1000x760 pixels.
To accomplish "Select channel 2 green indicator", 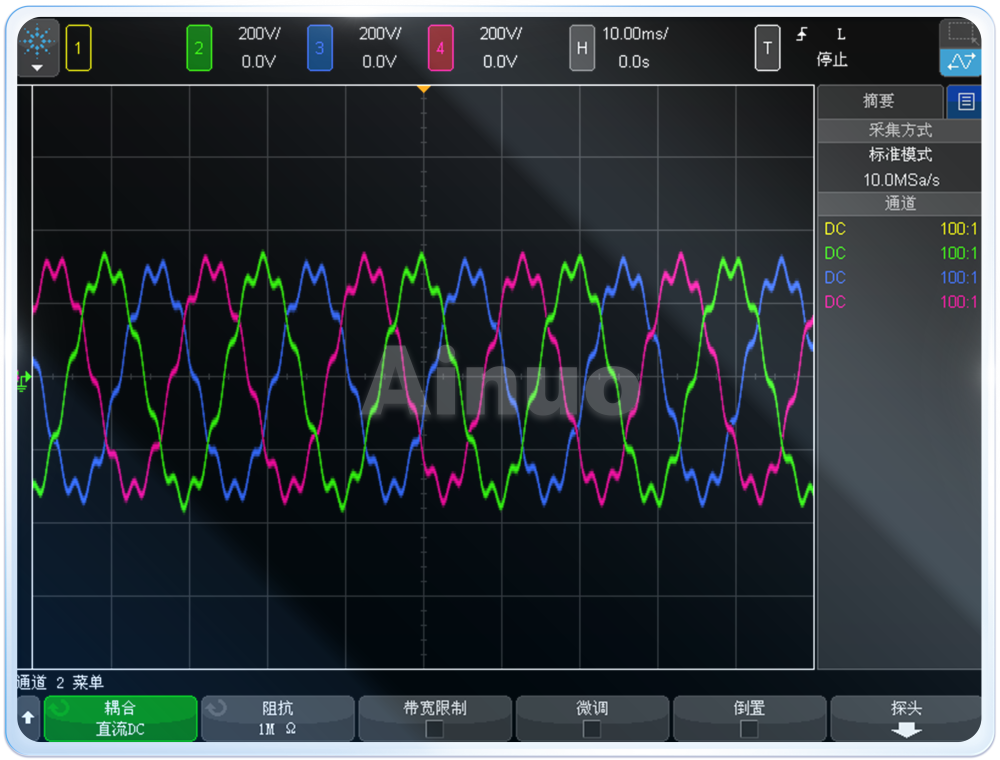I will pos(199,48).
